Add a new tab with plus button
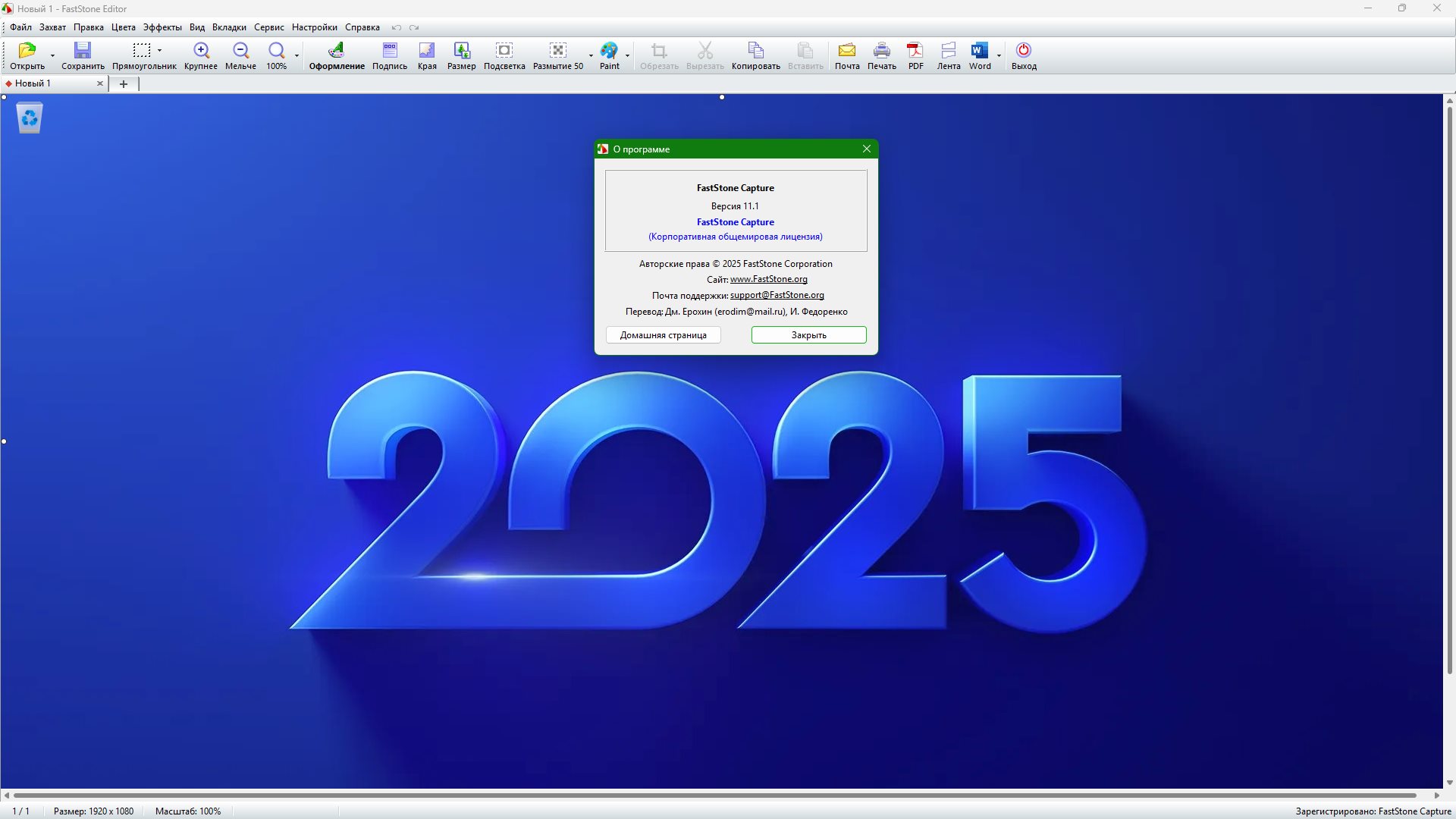 coord(124,84)
